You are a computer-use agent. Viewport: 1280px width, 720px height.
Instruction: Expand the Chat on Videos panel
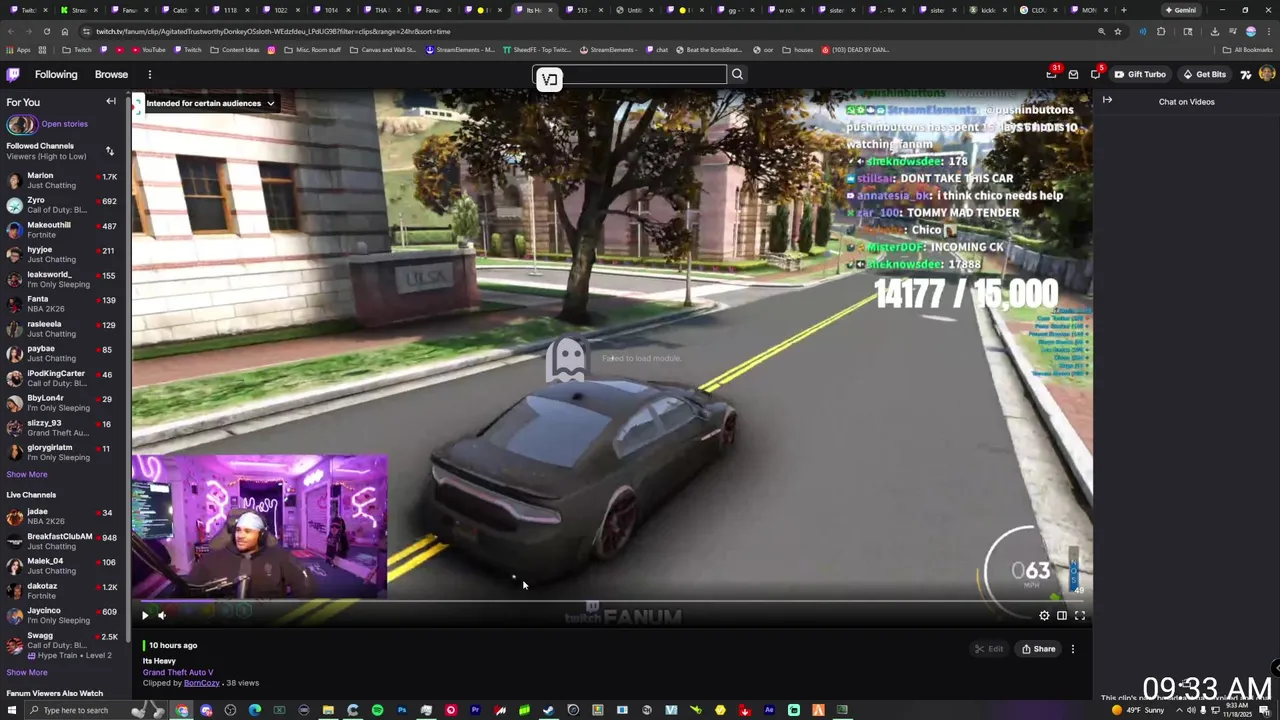(1107, 100)
